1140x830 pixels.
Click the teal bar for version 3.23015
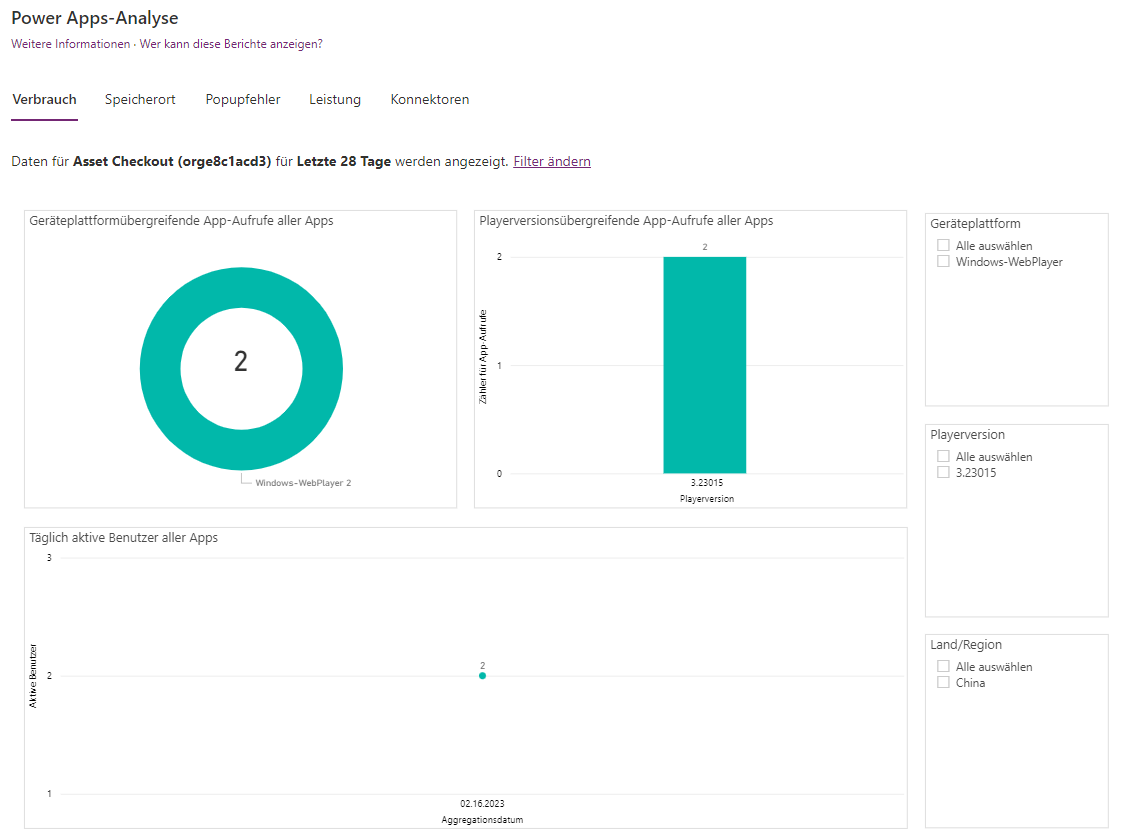coord(704,365)
